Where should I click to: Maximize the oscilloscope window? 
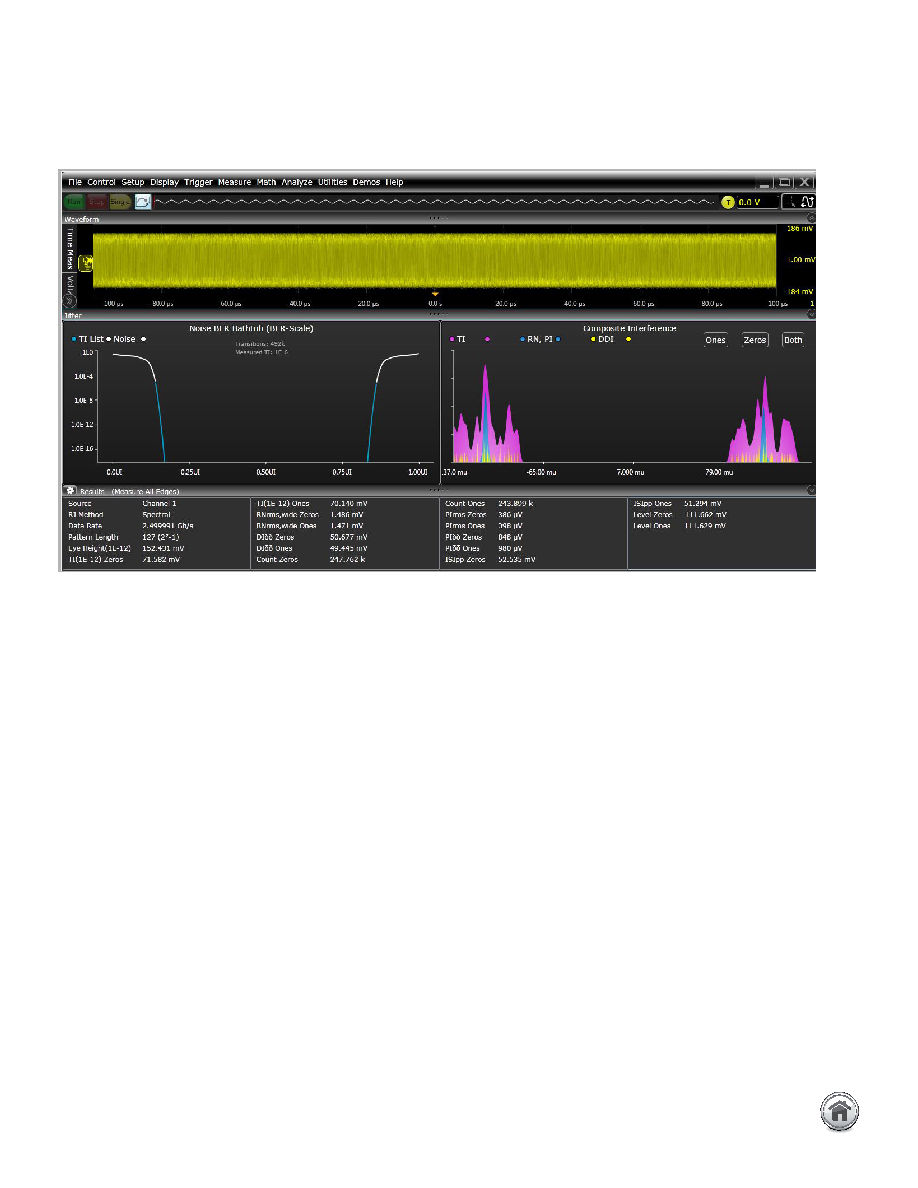[x=785, y=182]
